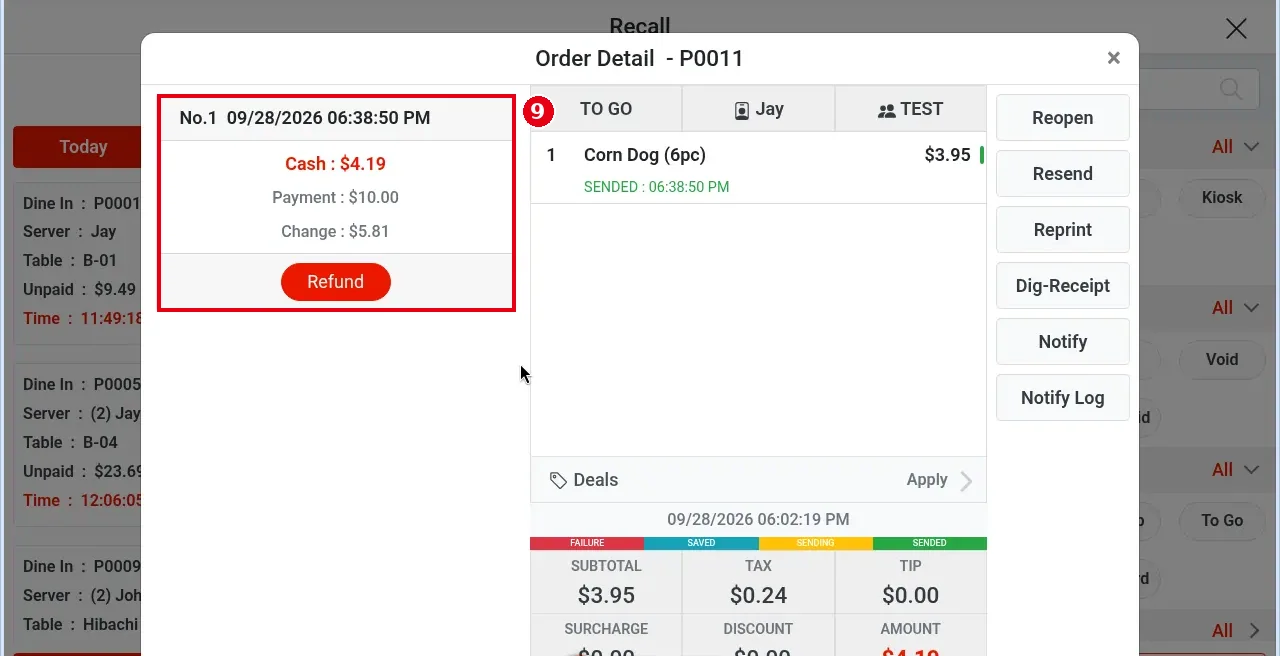
Task: Open Dine In P0005 order card
Action: point(78,444)
